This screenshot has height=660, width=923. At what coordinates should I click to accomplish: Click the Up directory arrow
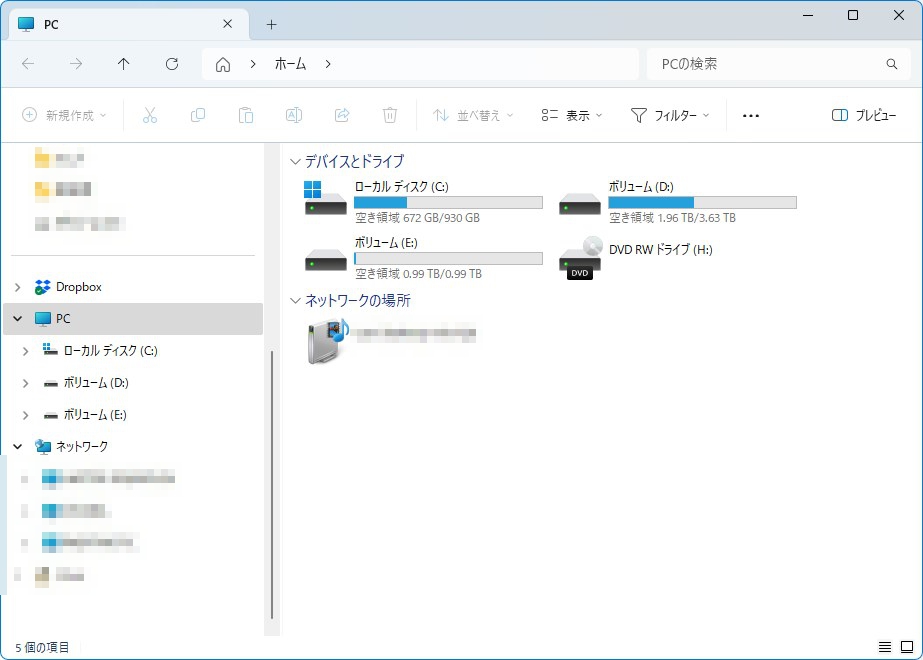pos(124,64)
